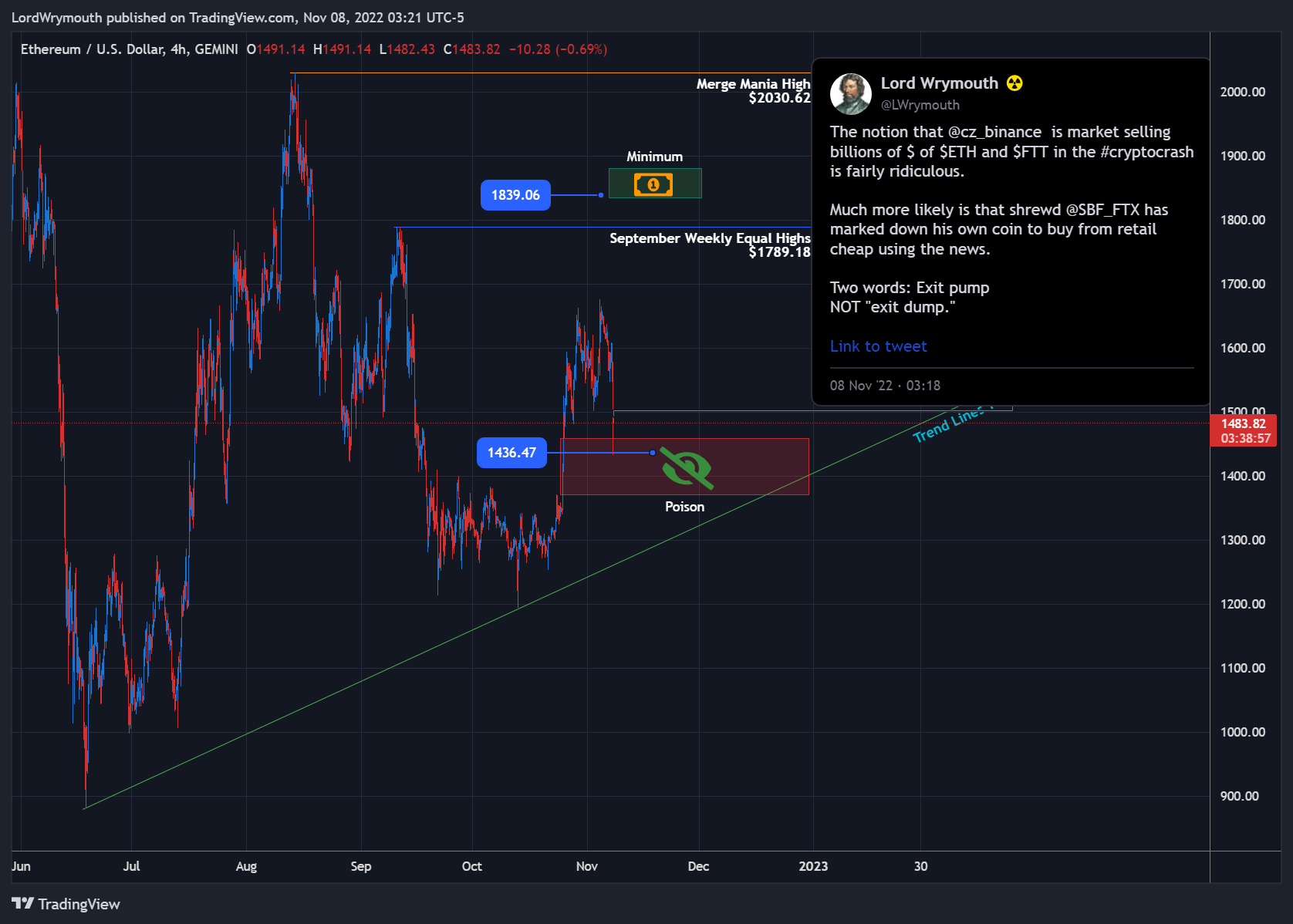Click the red Poison zone rectangle
Screen dimensions: 1293x924
coord(684,467)
